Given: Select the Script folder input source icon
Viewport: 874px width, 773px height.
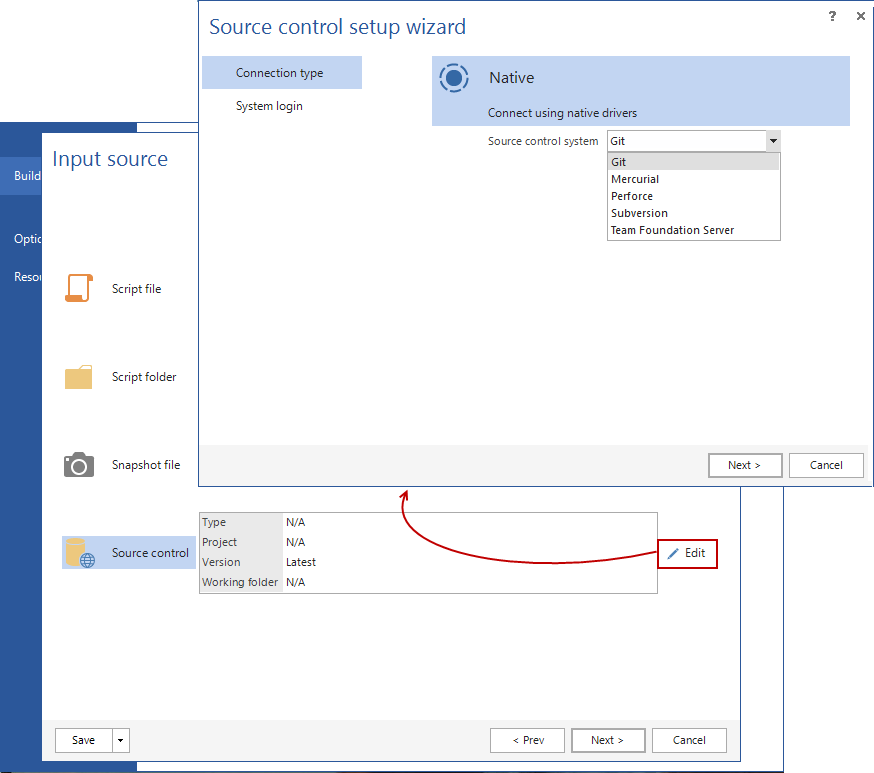Looking at the screenshot, I should click(x=79, y=376).
